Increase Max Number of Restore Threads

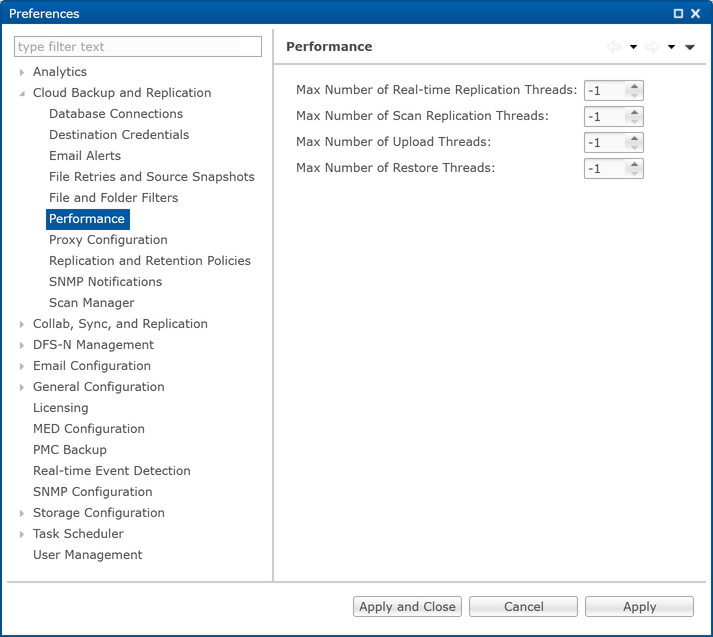634,164
